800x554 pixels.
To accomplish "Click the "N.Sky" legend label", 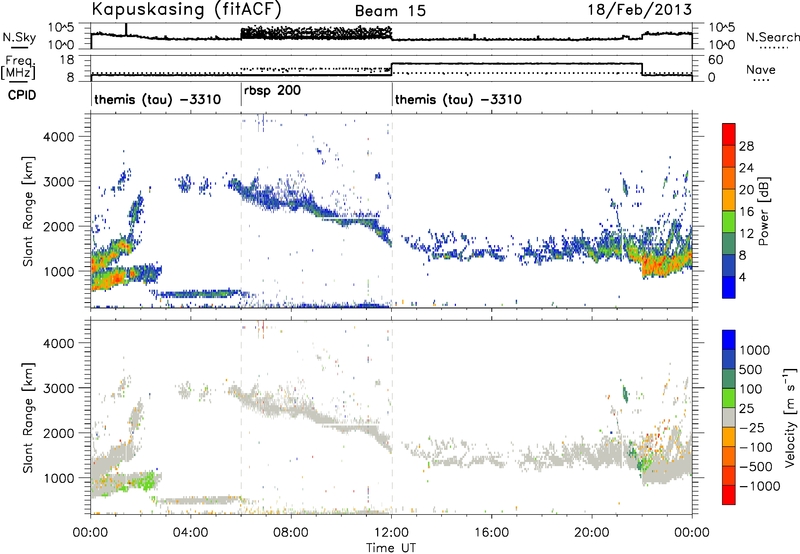I will (x=19, y=37).
